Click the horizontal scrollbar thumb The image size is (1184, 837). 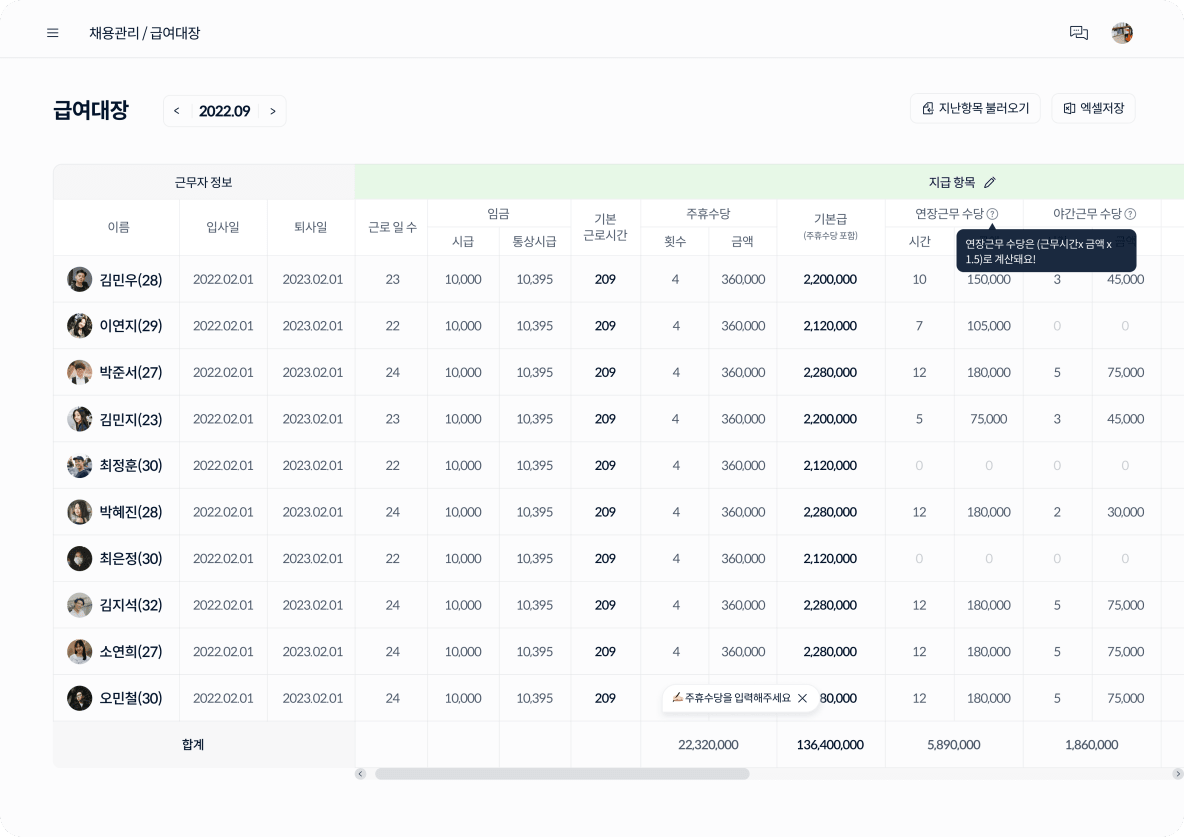click(x=562, y=774)
